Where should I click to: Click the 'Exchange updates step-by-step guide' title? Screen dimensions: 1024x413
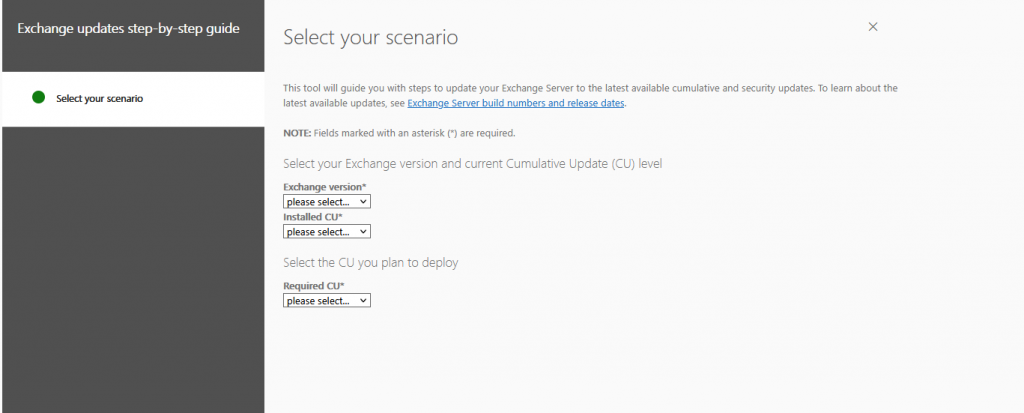click(128, 29)
